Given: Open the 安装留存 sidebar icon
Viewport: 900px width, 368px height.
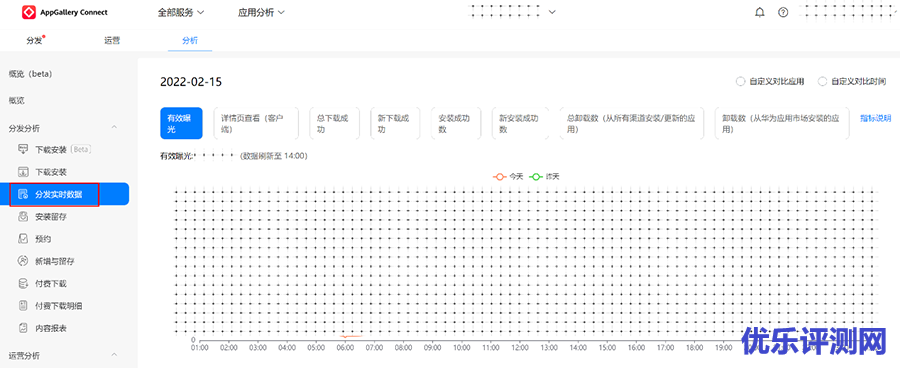Looking at the screenshot, I should click(x=23, y=216).
